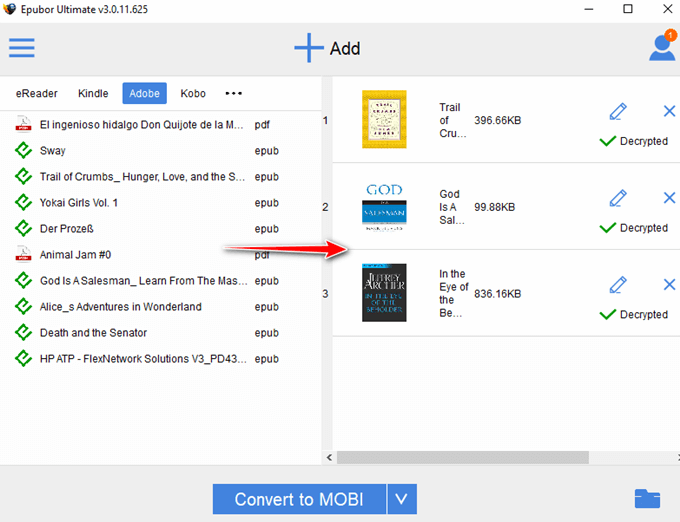Remove In the Eye of the Beholder from list

[669, 284]
